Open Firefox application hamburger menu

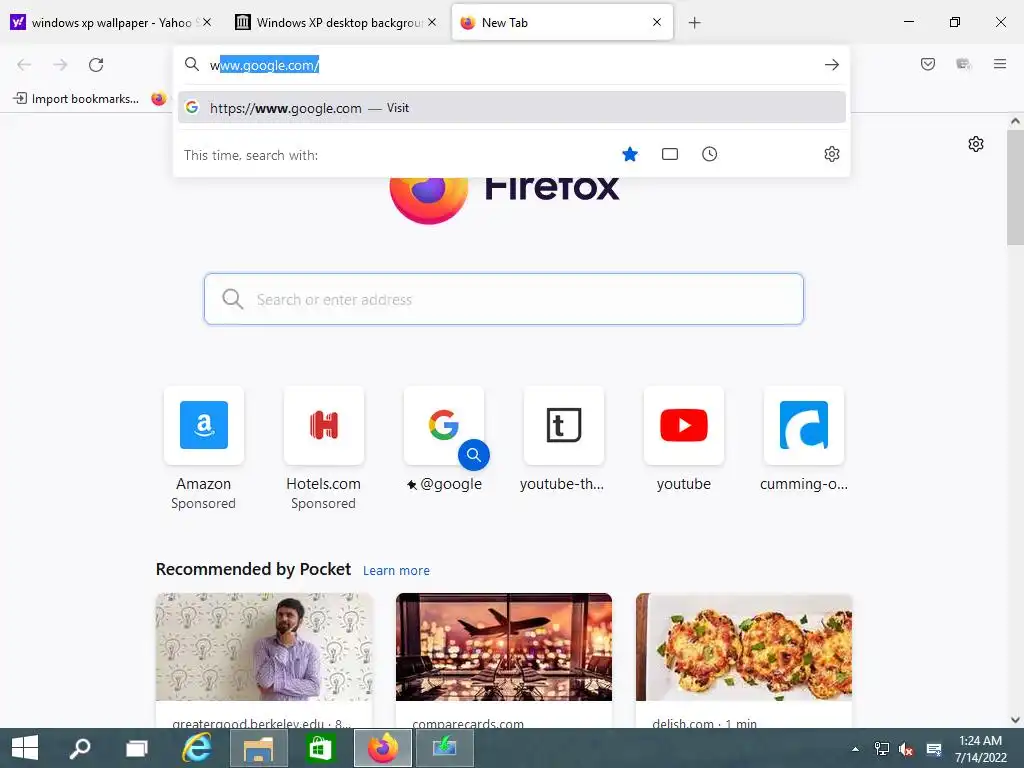pyautogui.click(x=999, y=64)
